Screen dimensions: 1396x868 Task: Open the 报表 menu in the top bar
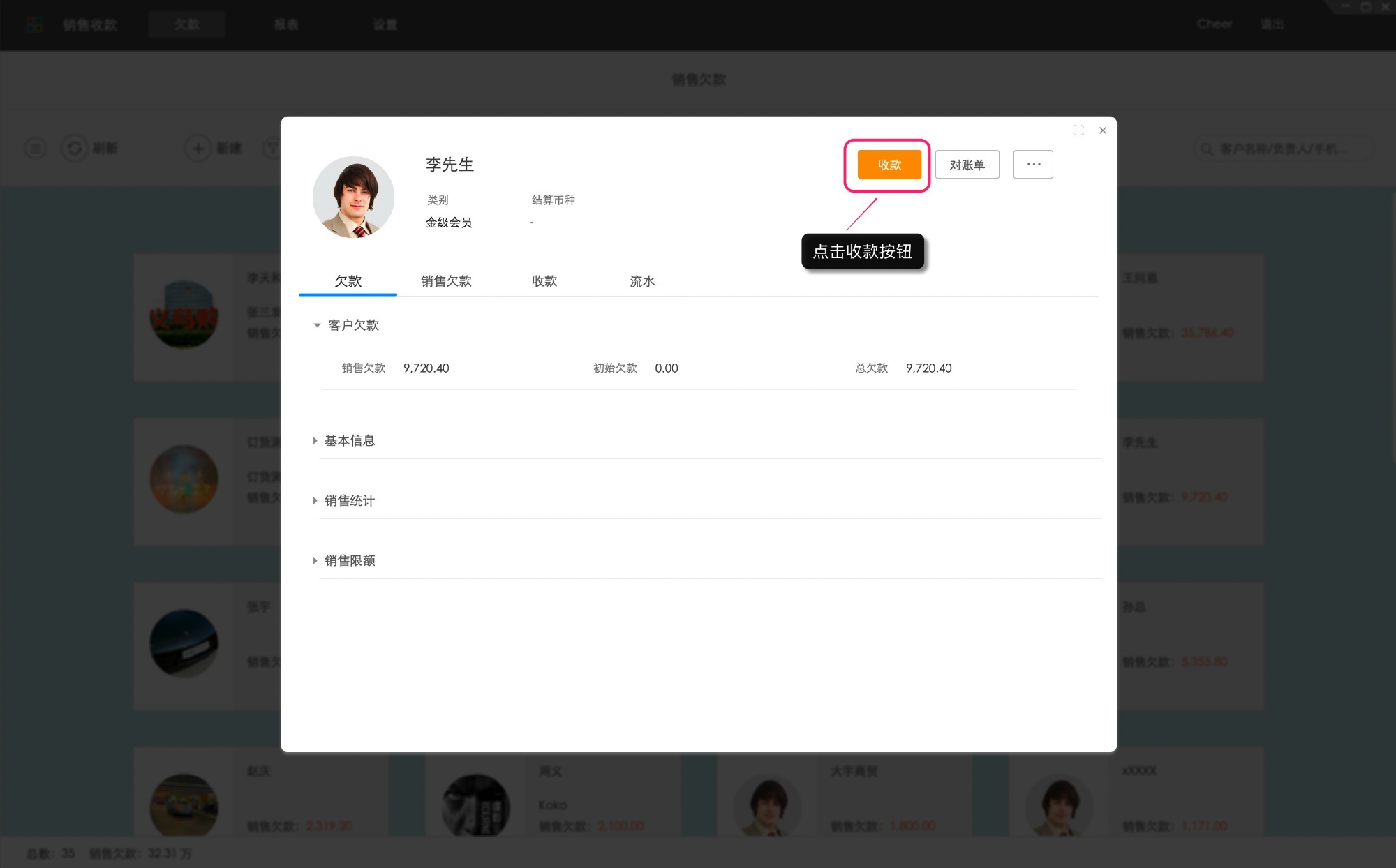tap(286, 24)
